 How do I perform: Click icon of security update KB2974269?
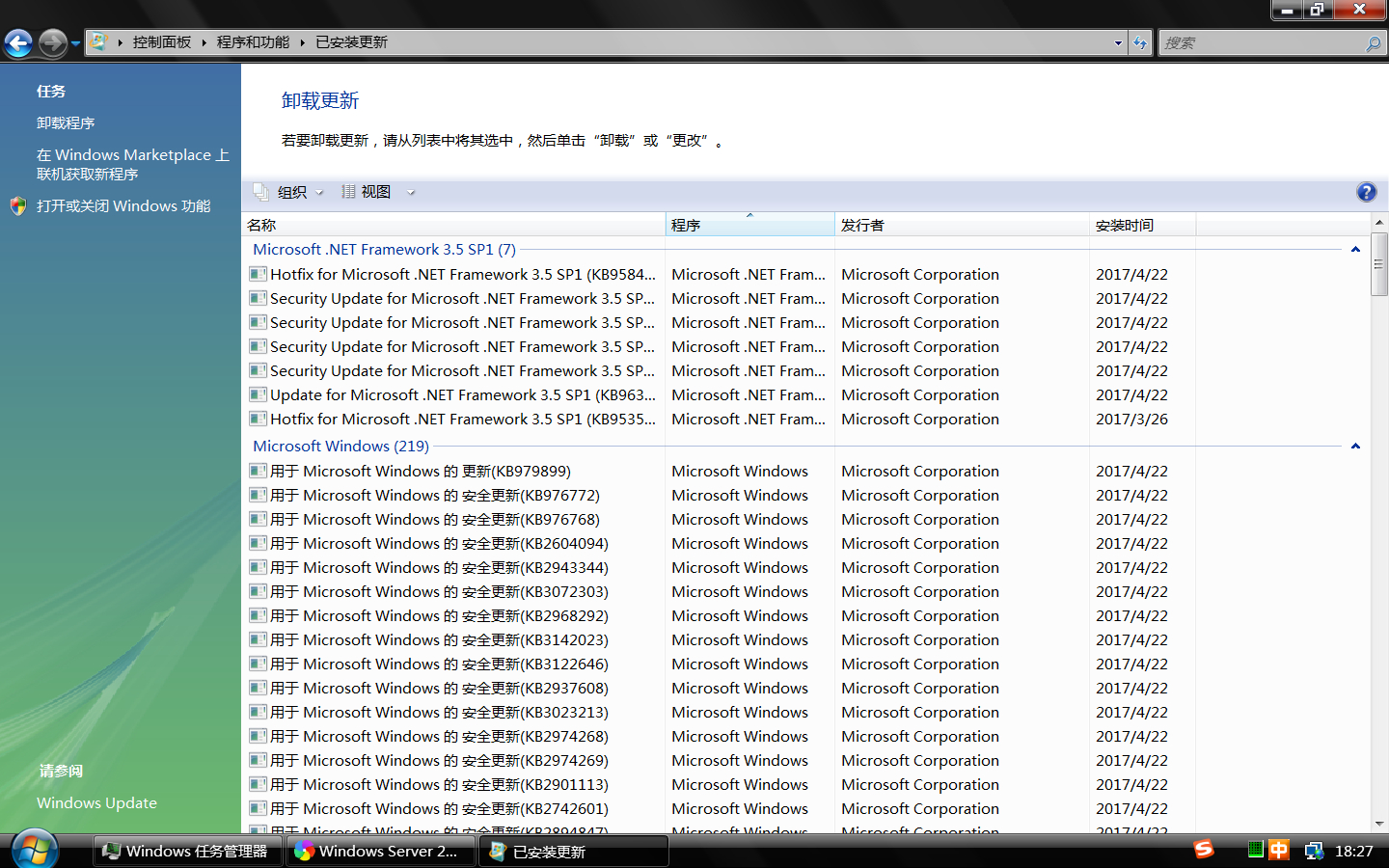[x=258, y=760]
